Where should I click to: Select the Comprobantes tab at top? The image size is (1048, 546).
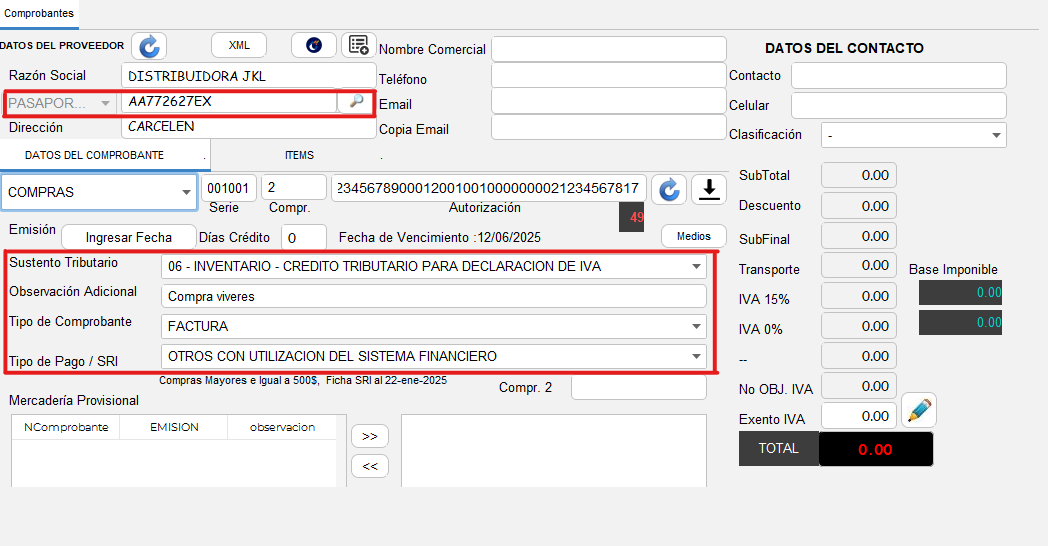(38, 12)
